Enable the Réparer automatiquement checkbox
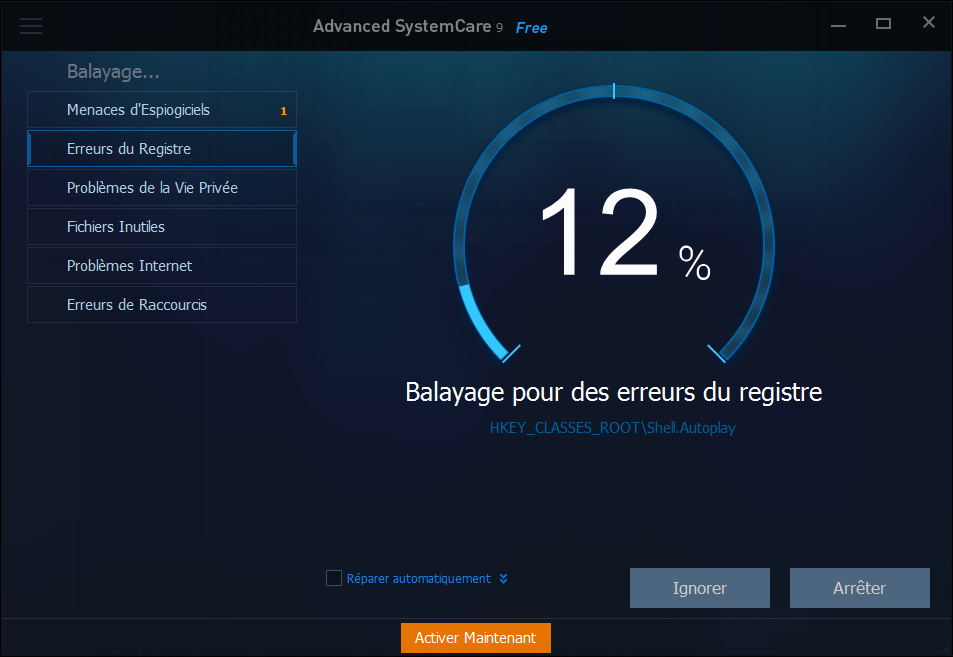The image size is (953, 657). coord(334,578)
